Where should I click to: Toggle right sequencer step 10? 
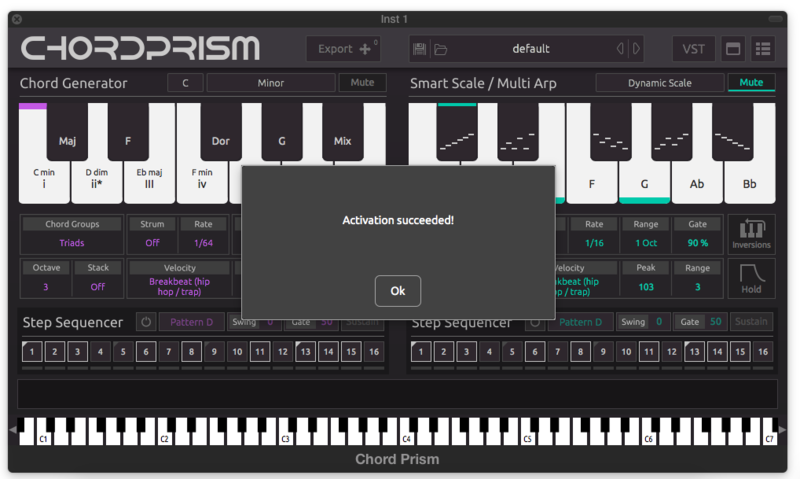[x=626, y=351]
